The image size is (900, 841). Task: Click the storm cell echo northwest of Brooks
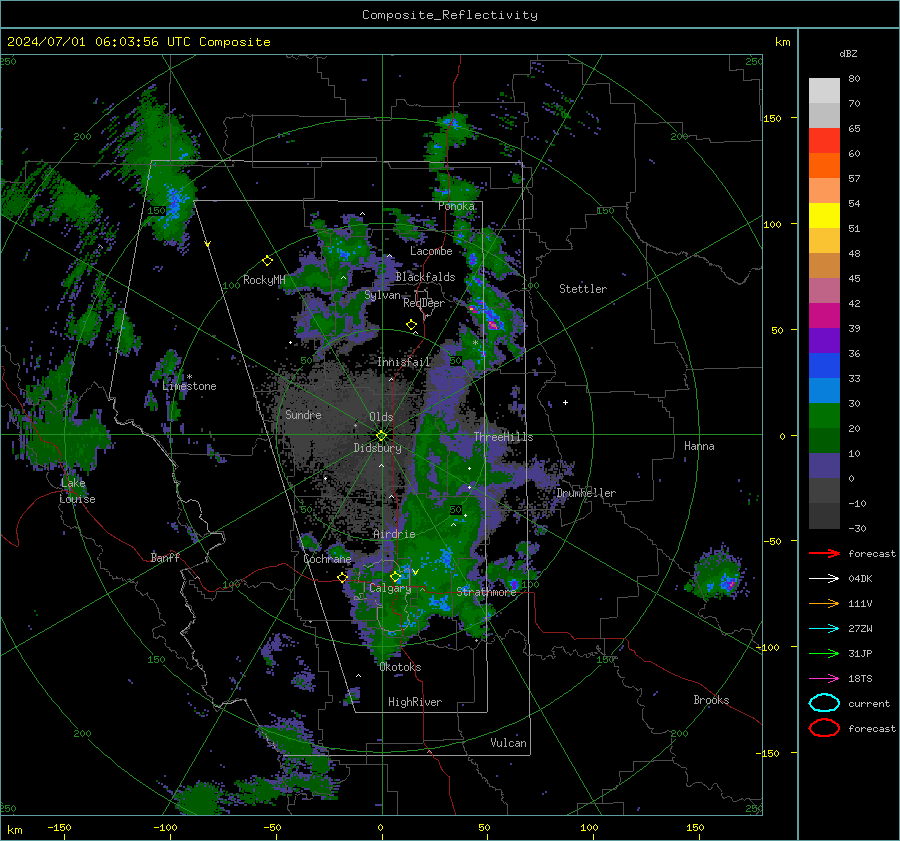pos(717,576)
